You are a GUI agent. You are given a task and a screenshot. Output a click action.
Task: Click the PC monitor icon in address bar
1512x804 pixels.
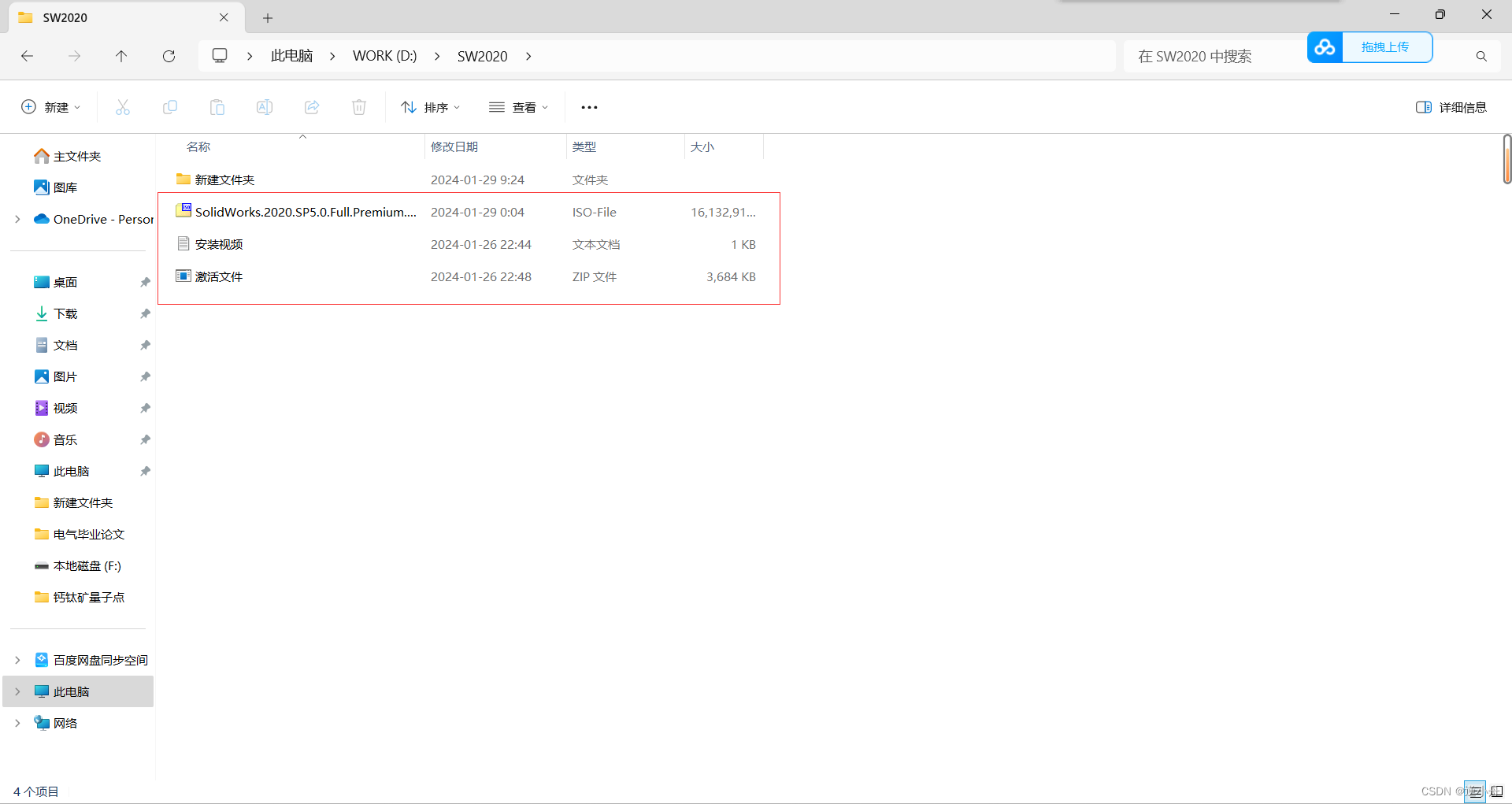[x=220, y=56]
